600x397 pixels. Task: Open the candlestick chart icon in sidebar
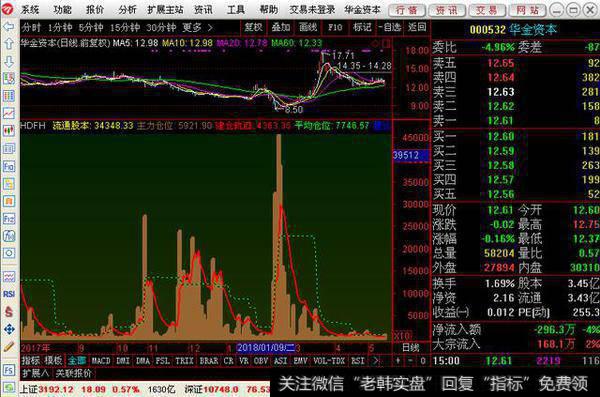pos(9,131)
